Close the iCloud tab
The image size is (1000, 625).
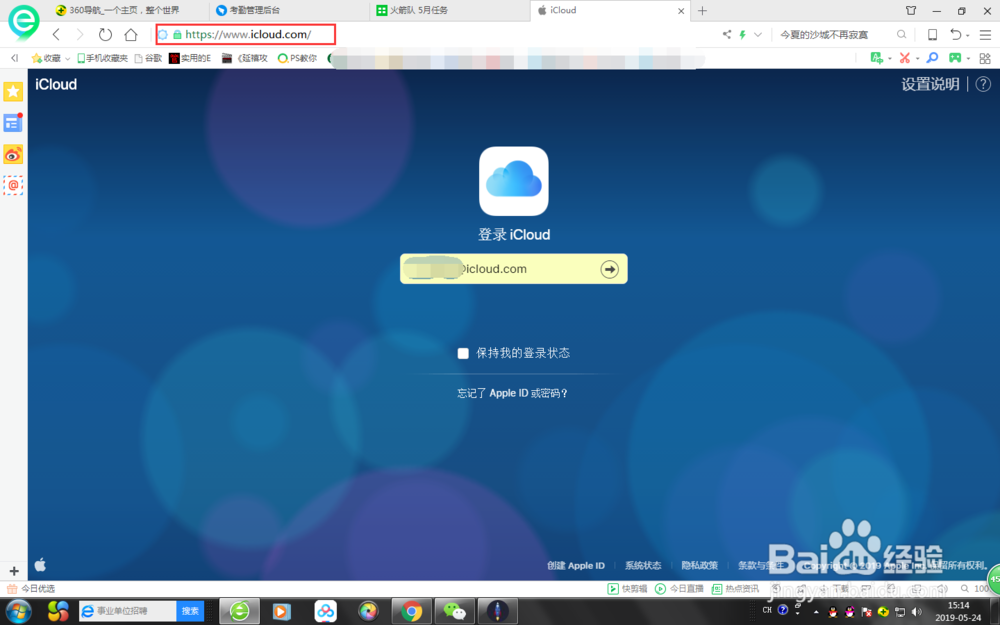pyautogui.click(x=680, y=11)
